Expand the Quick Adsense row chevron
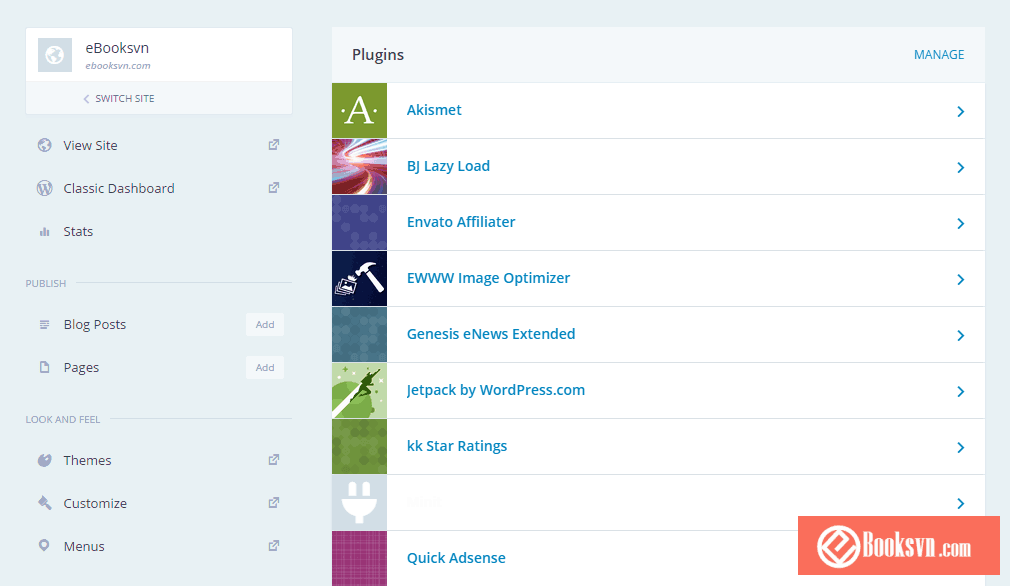Viewport: 1010px width, 586px height. [x=960, y=559]
